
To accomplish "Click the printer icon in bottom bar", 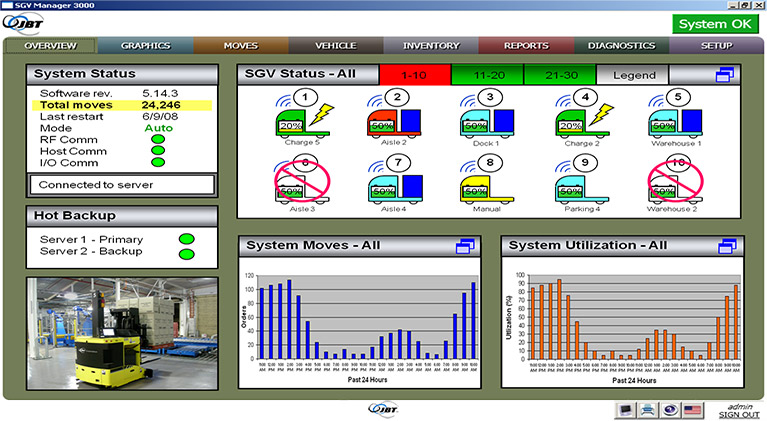I will pos(648,410).
